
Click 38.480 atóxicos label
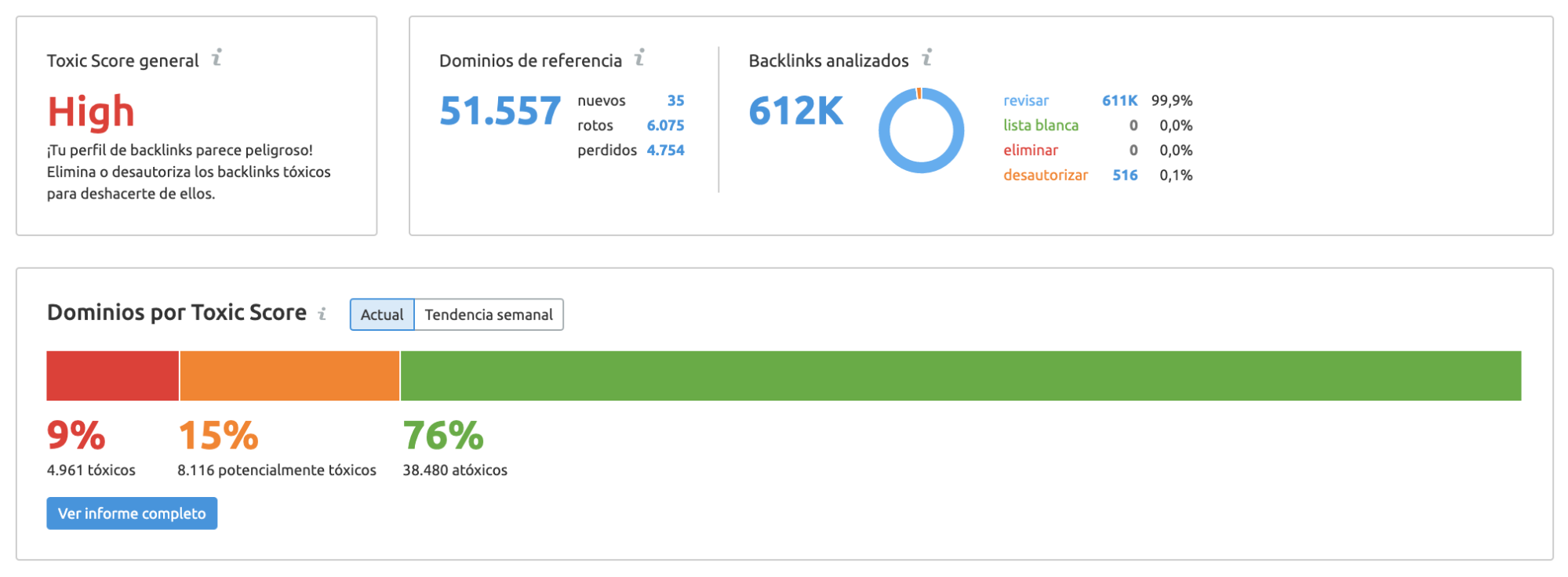click(455, 470)
